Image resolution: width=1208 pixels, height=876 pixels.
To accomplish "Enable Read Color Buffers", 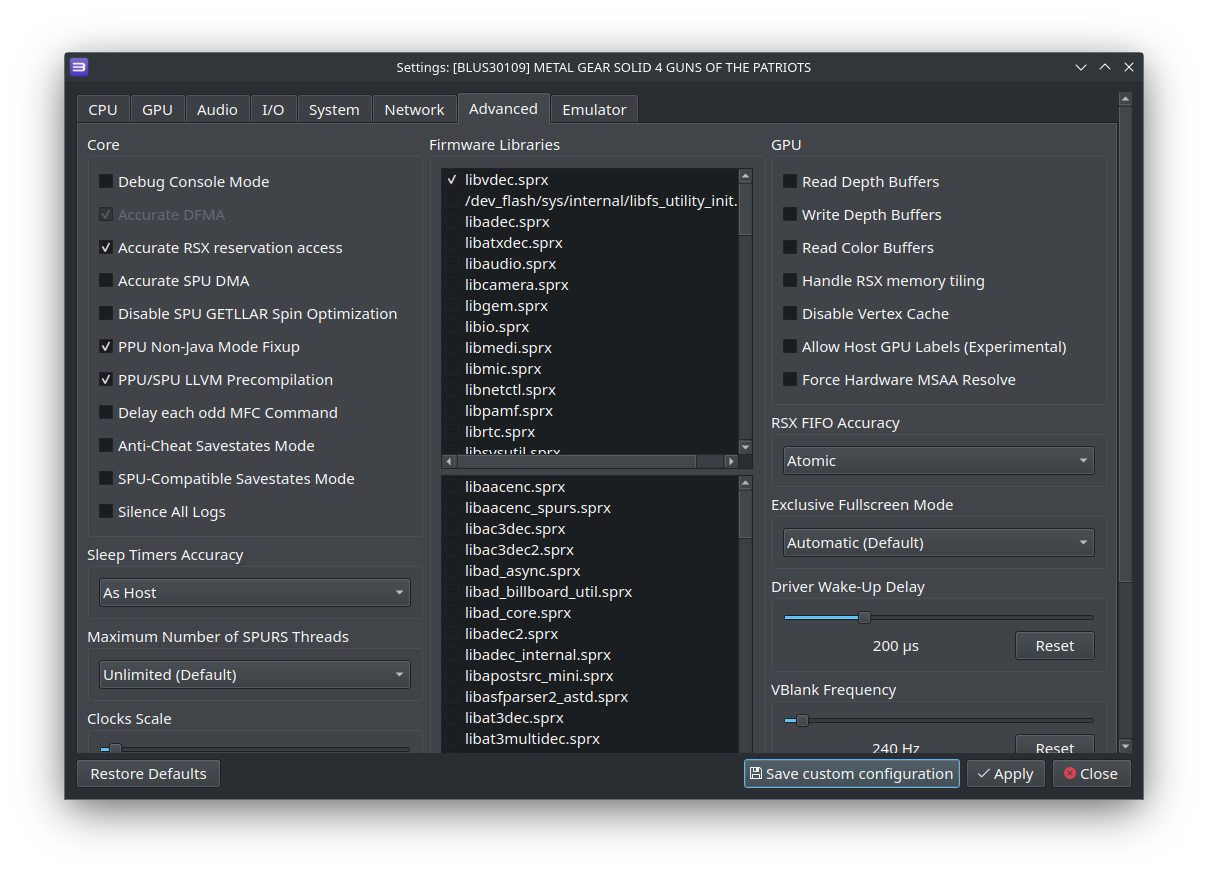I will tap(789, 247).
